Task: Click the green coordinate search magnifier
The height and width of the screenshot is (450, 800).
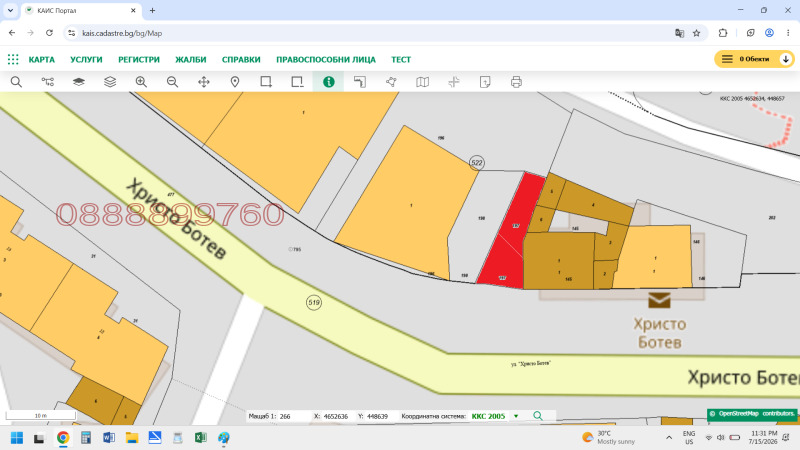Action: (x=538, y=416)
